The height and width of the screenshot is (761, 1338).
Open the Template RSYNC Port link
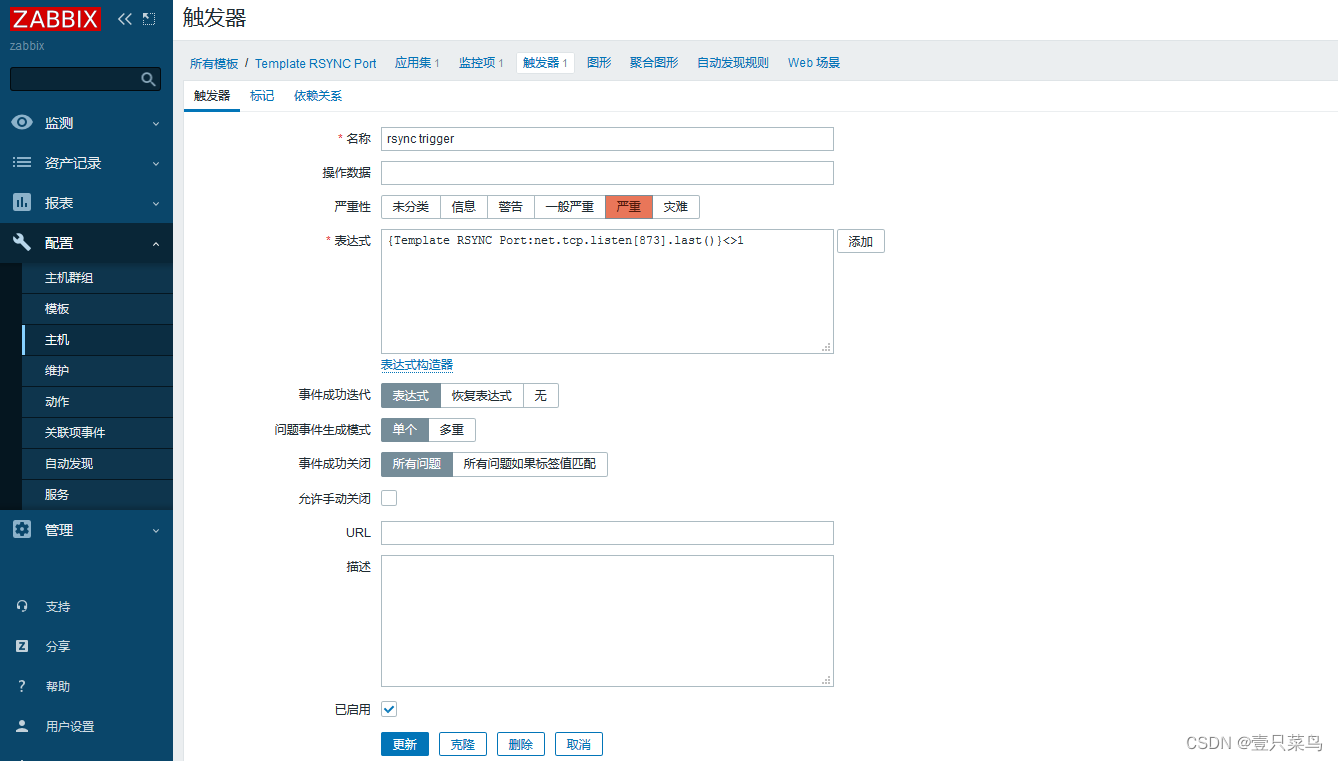click(316, 63)
